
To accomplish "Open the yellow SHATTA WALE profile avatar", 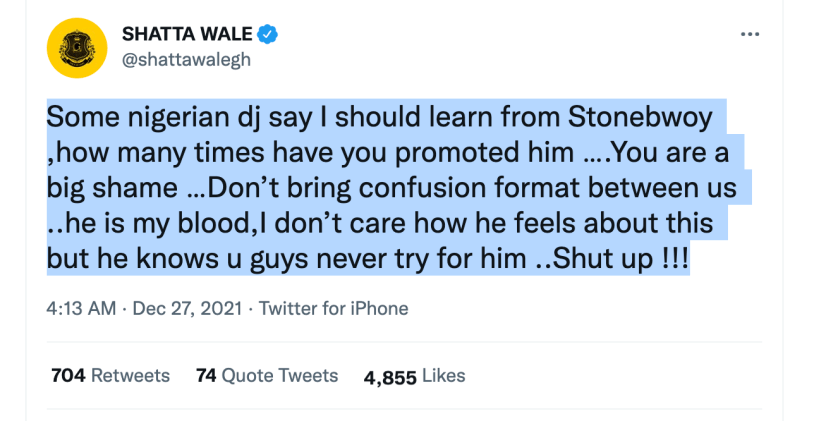I will [77, 48].
